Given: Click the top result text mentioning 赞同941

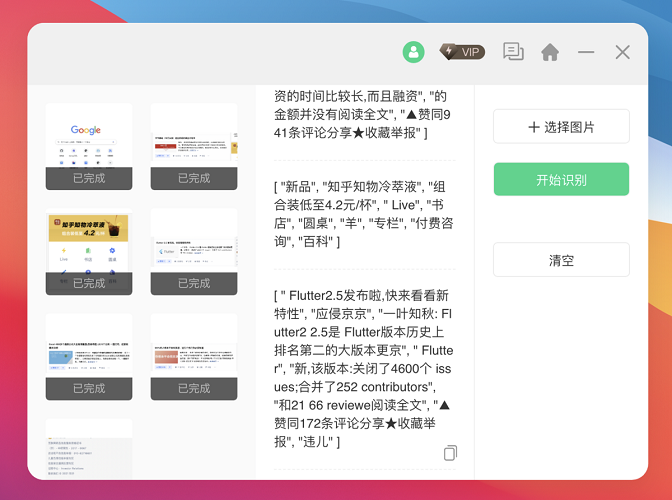Looking at the screenshot, I should click(364, 115).
